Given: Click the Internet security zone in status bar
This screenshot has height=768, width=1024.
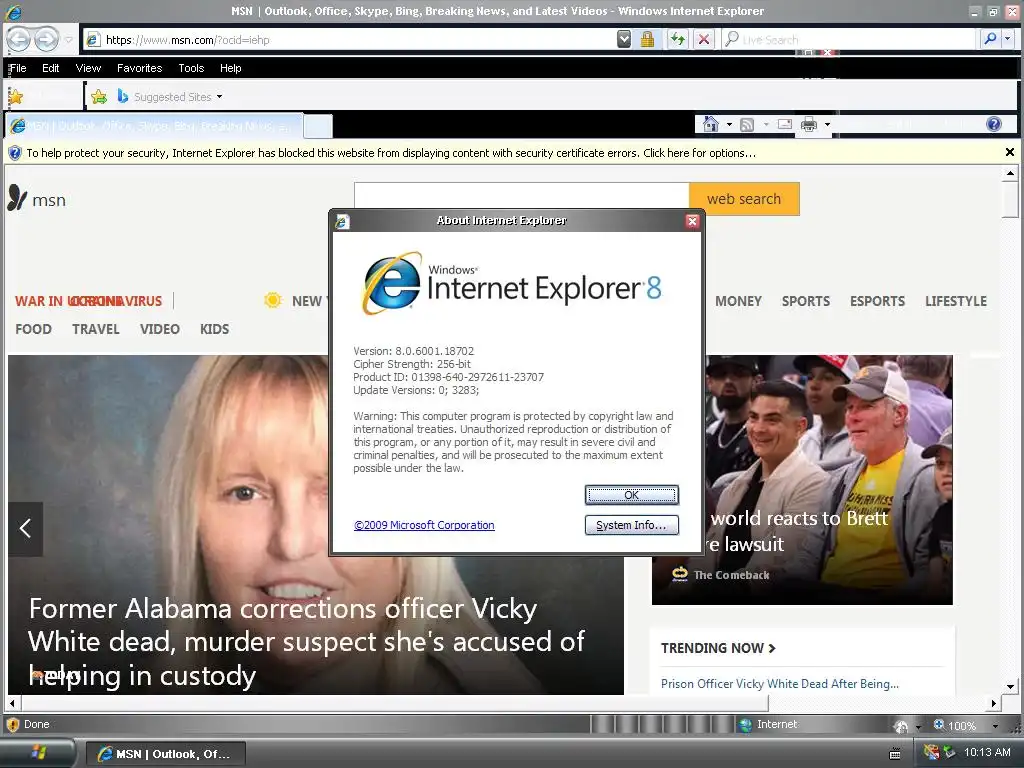Looking at the screenshot, I should pos(768,724).
